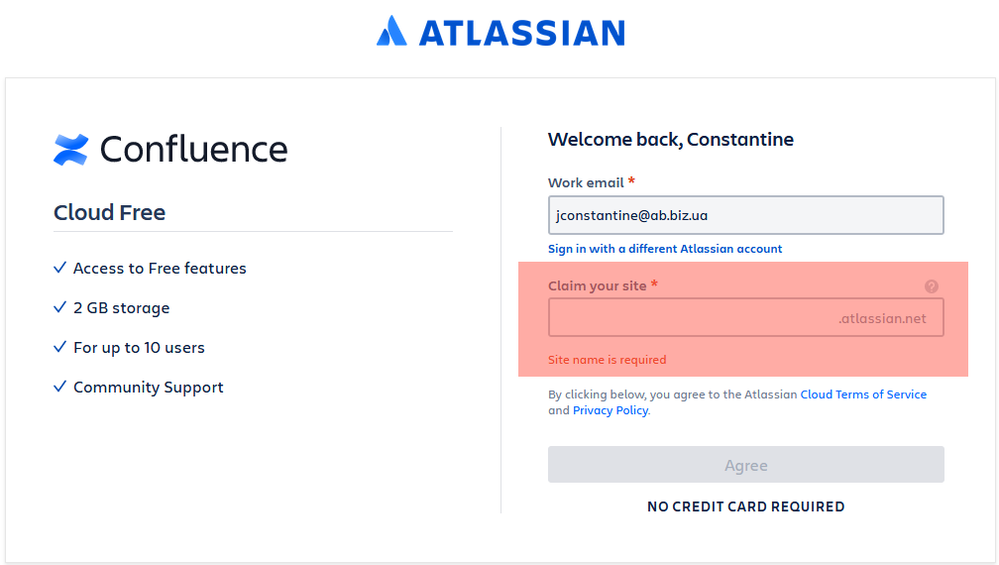
Task: Open the Privacy Policy link
Action: click(610, 411)
